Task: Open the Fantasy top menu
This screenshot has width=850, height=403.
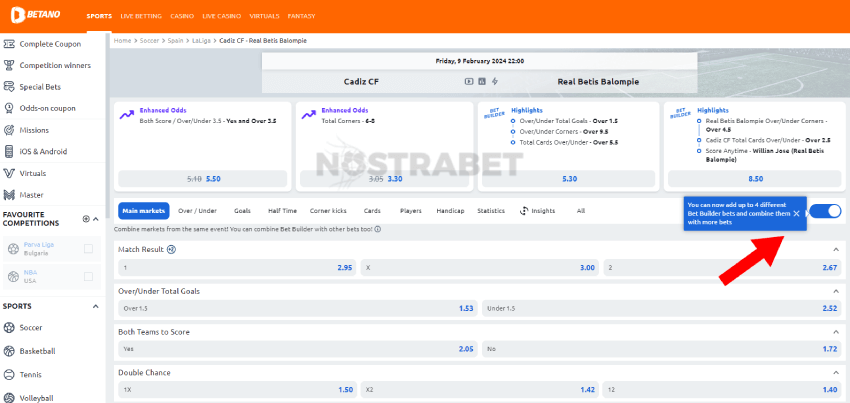Action: tap(301, 16)
